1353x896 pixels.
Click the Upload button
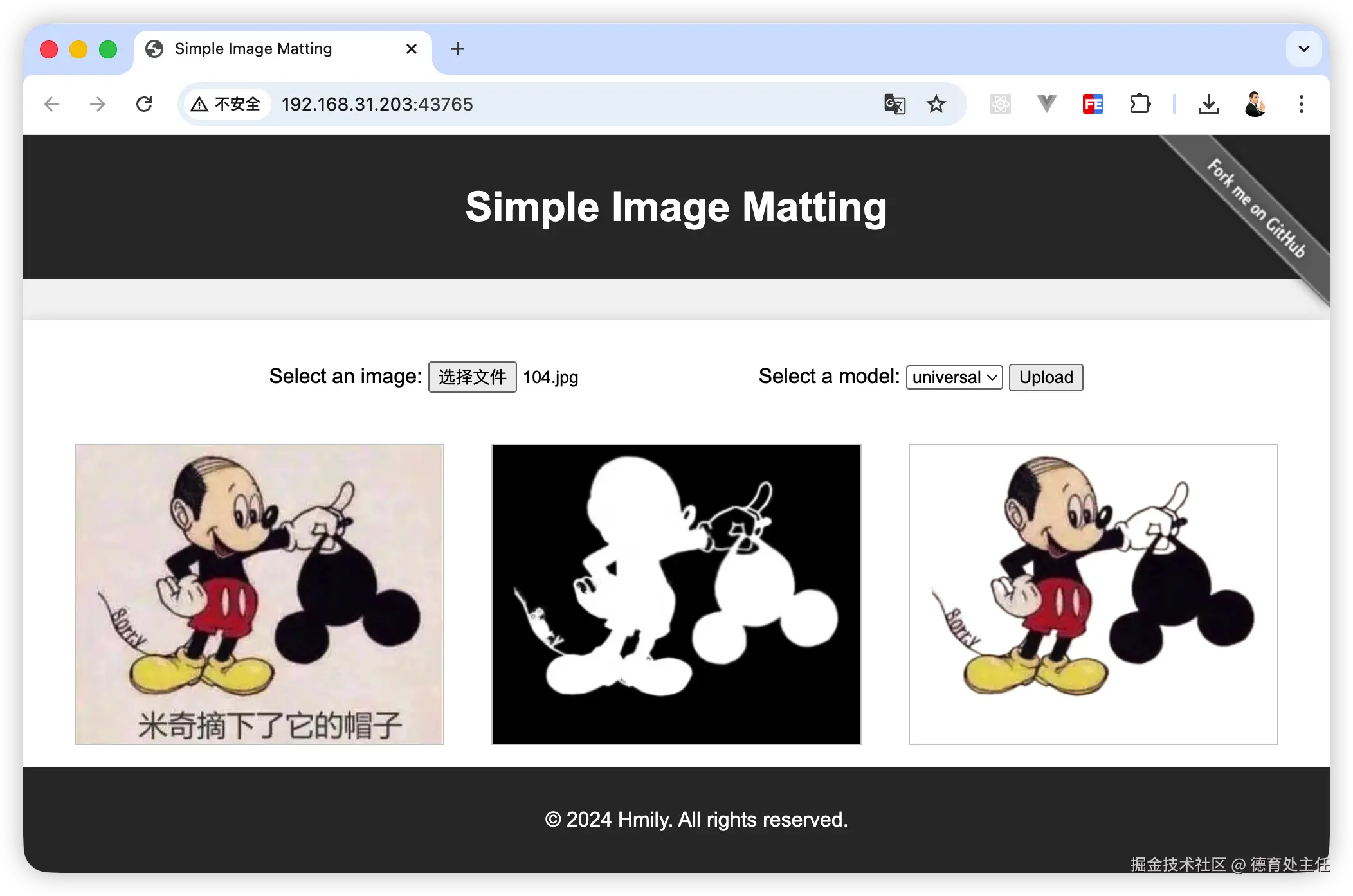click(1046, 377)
